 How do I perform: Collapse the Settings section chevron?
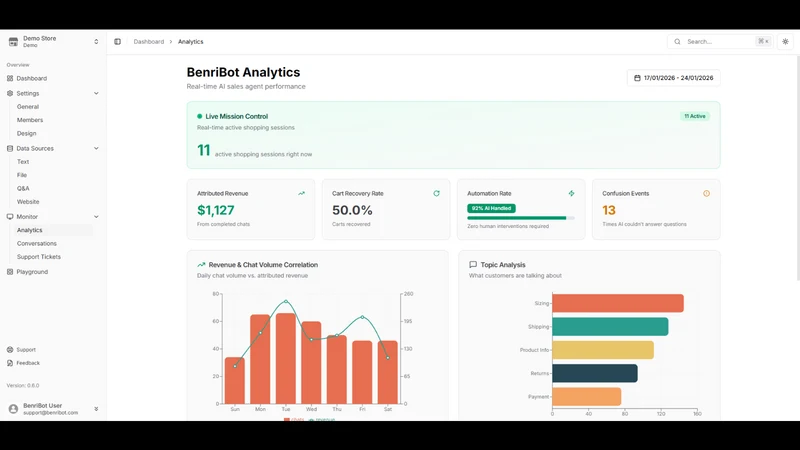96,93
